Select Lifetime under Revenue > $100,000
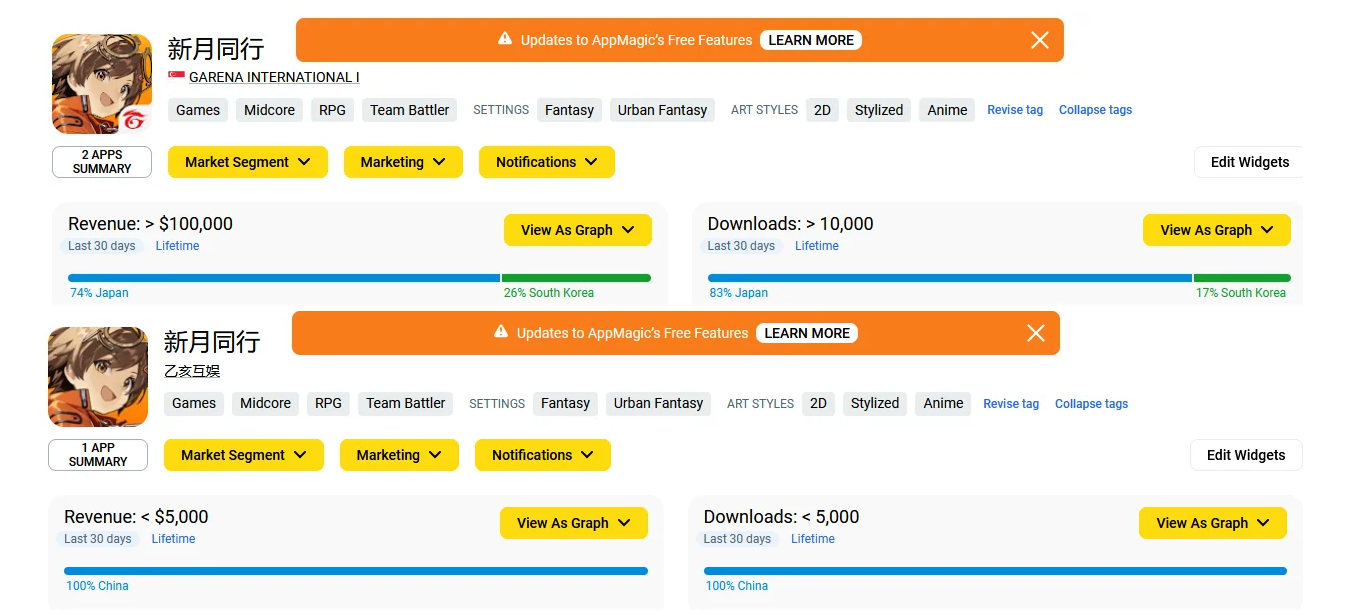Viewport: 1355px width, 615px height. 178,246
